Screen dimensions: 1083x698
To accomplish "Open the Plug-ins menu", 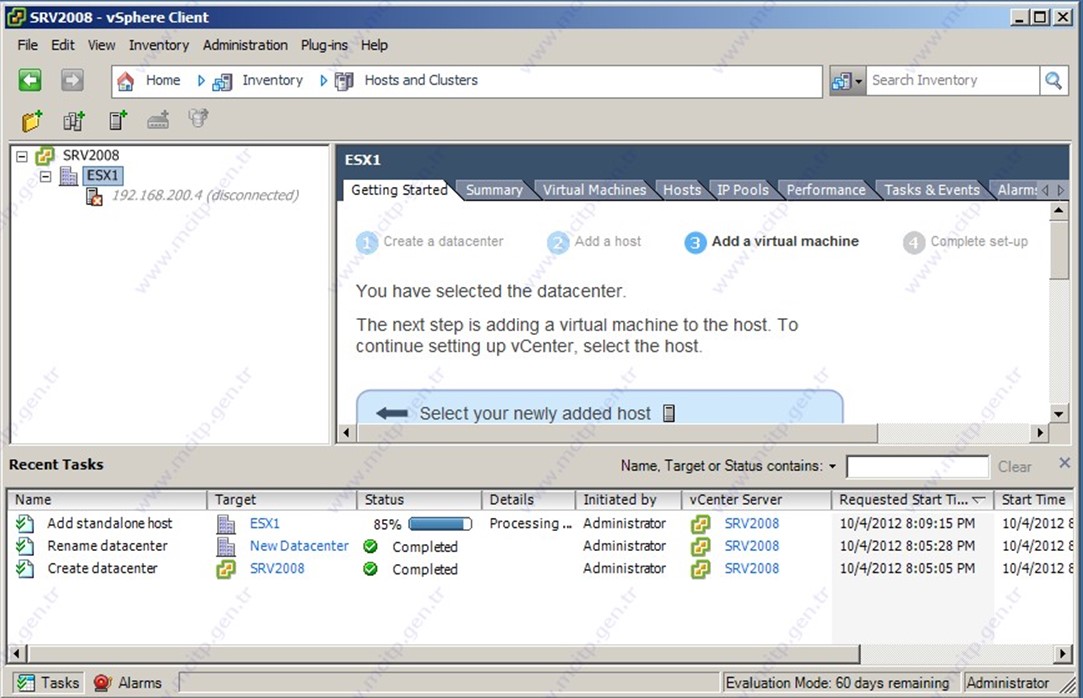I will pos(324,45).
